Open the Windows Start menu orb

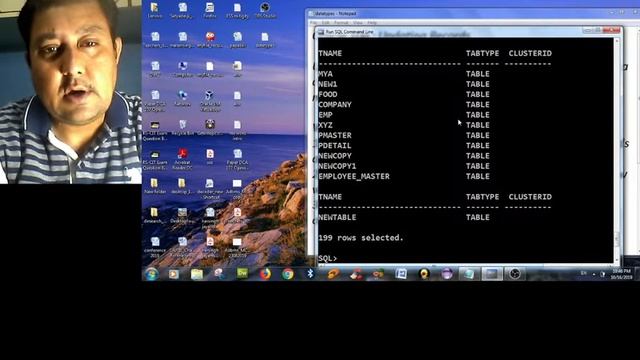coord(152,273)
